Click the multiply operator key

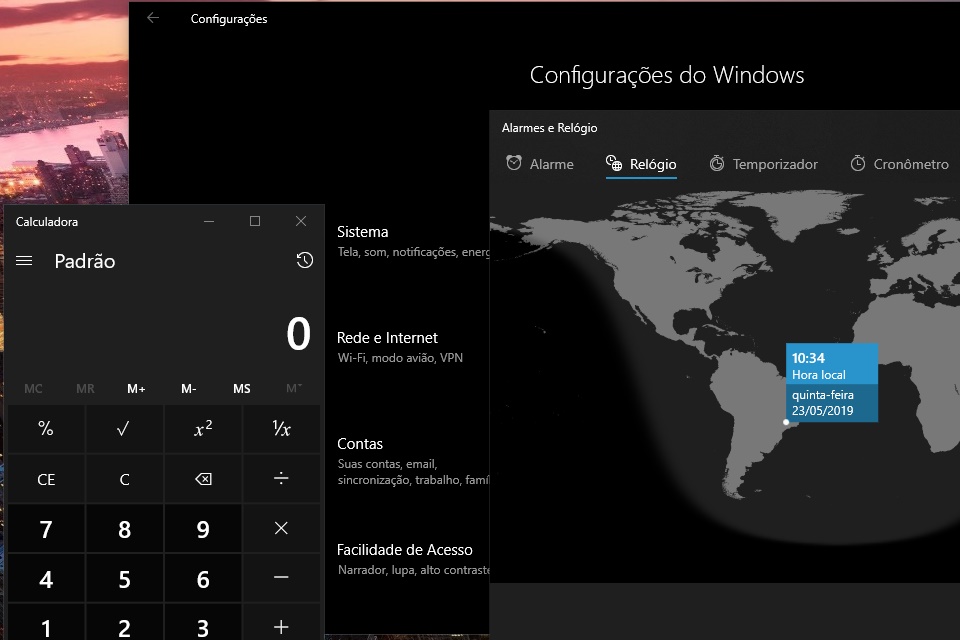tap(281, 529)
